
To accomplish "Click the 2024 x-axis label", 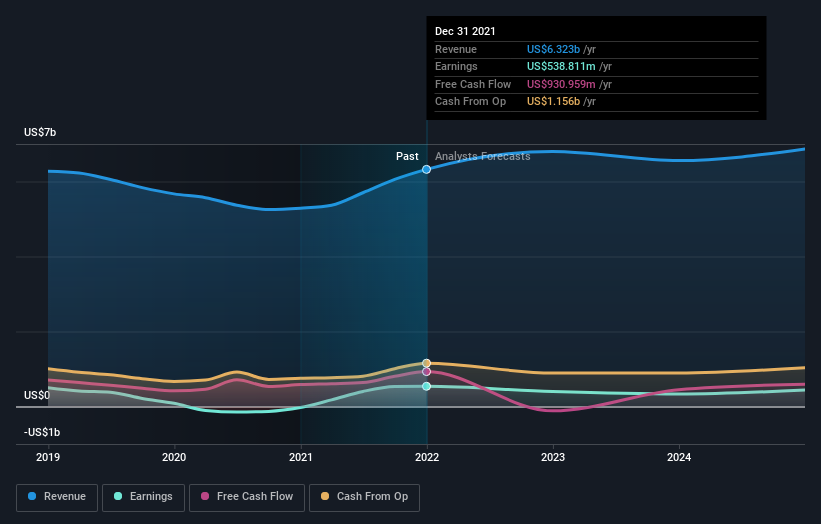I will point(679,458).
